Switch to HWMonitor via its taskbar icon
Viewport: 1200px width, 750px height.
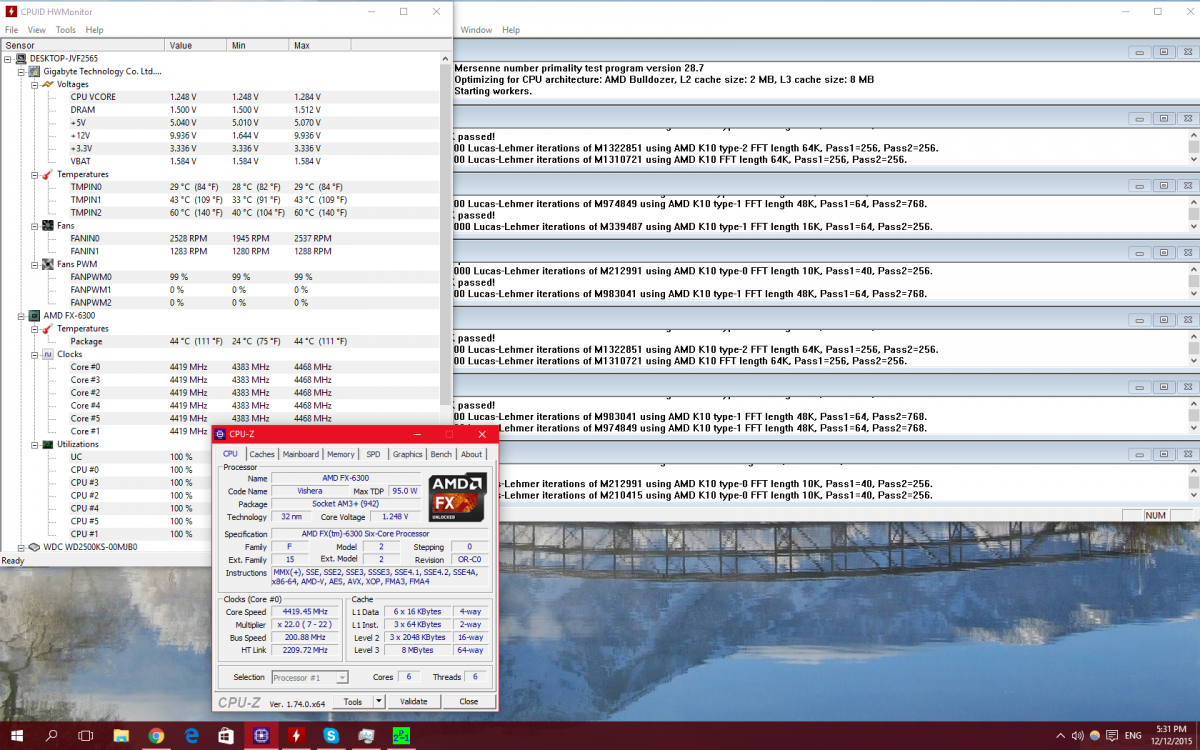[296, 736]
